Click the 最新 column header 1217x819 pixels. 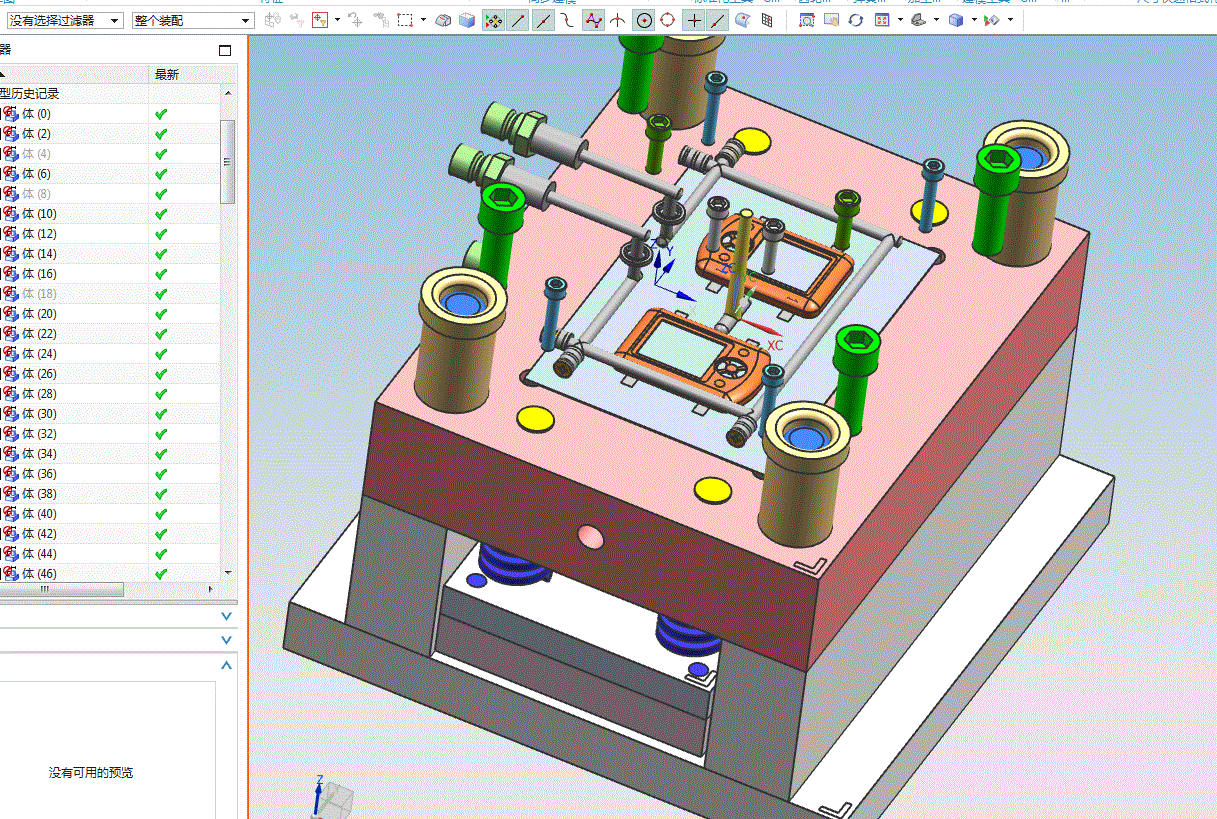pos(167,75)
